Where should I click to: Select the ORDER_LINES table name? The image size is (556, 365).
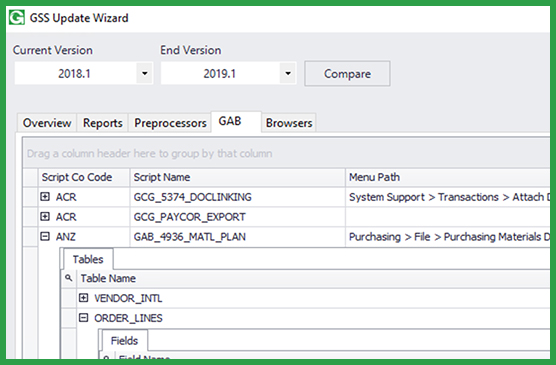(x=128, y=318)
